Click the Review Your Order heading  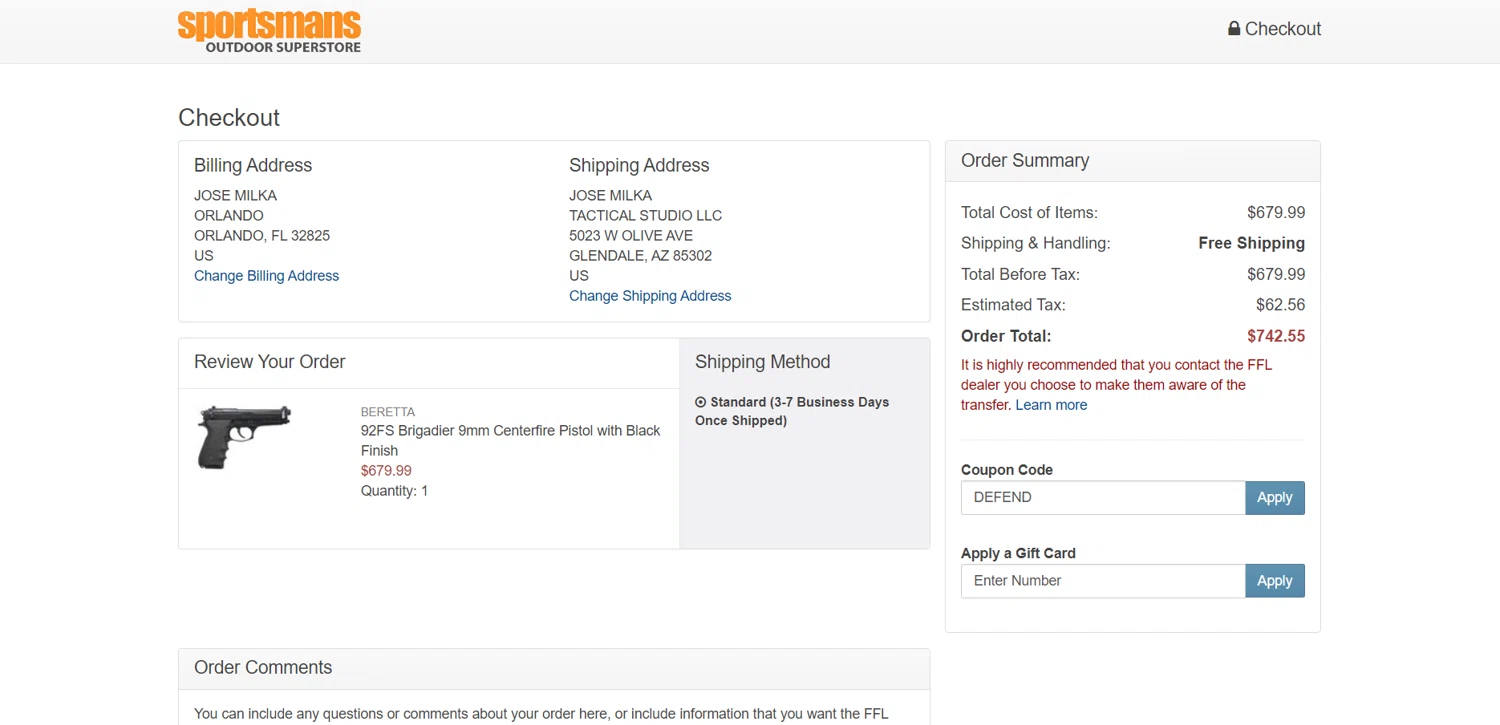[x=270, y=362]
